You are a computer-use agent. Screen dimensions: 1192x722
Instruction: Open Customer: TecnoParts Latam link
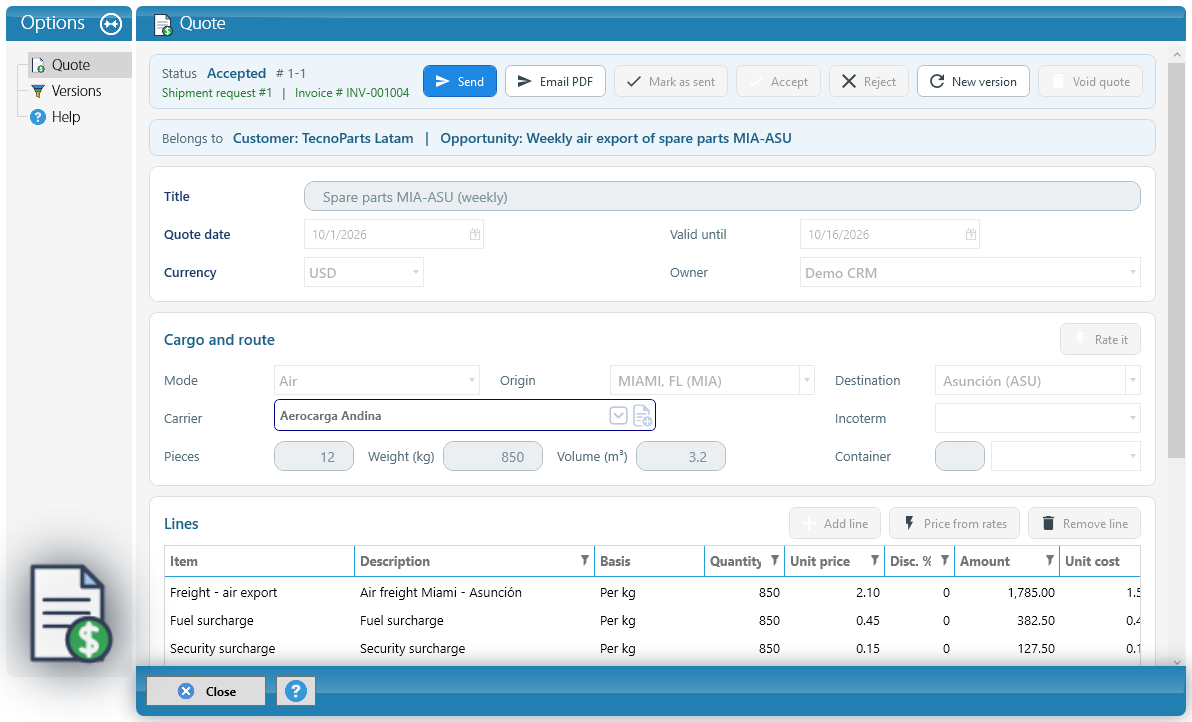point(323,138)
